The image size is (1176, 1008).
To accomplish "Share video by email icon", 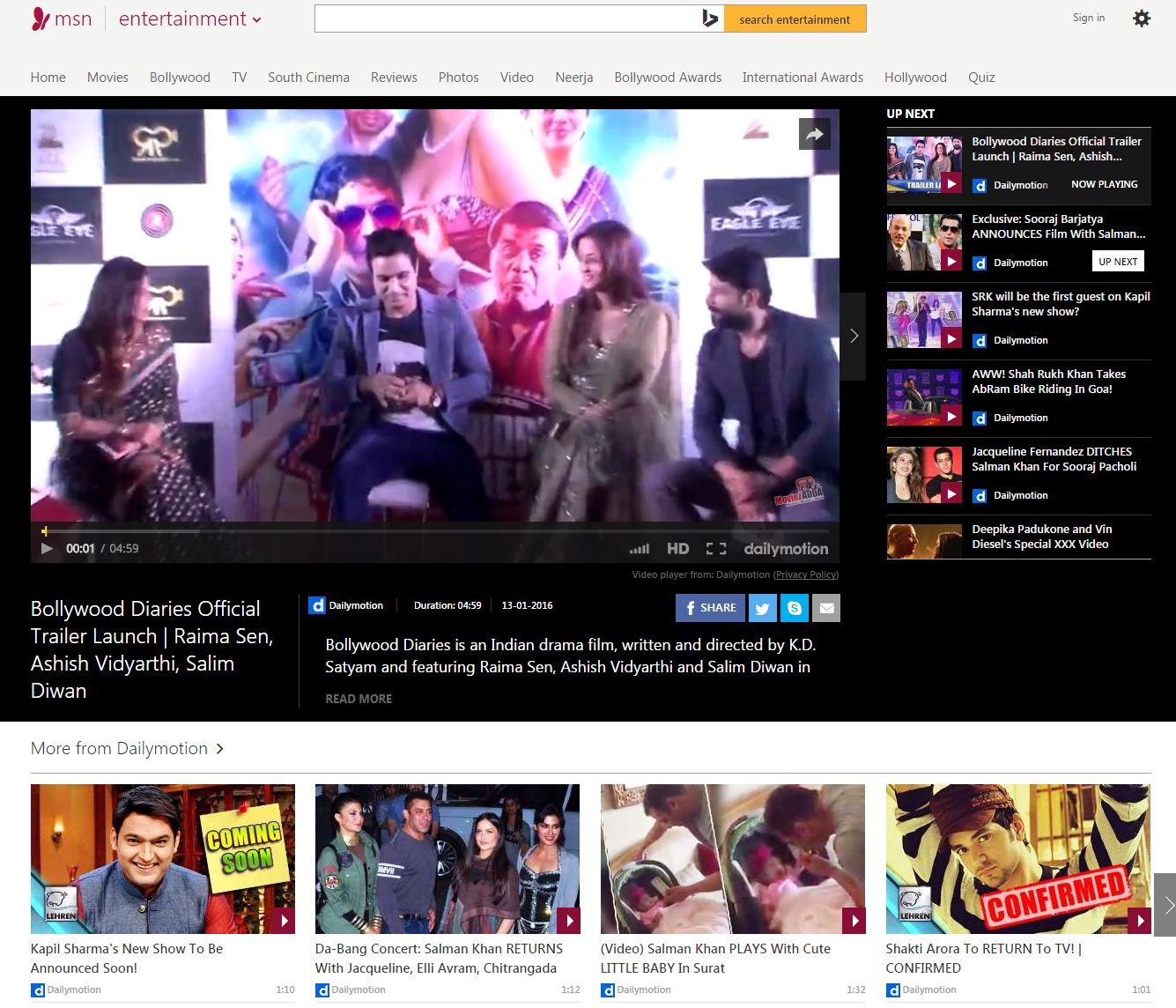I will pos(826,608).
